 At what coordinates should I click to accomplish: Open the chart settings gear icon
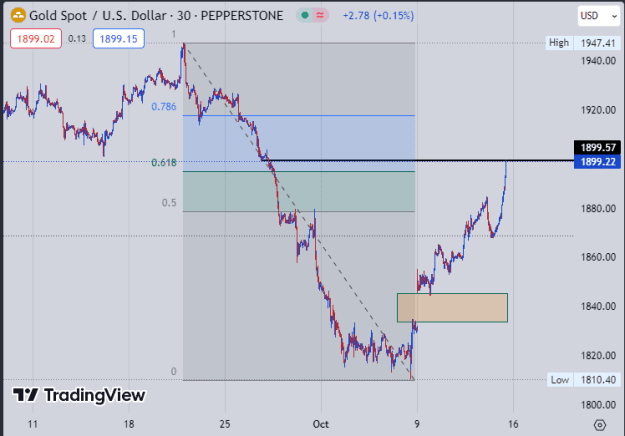coord(599,425)
